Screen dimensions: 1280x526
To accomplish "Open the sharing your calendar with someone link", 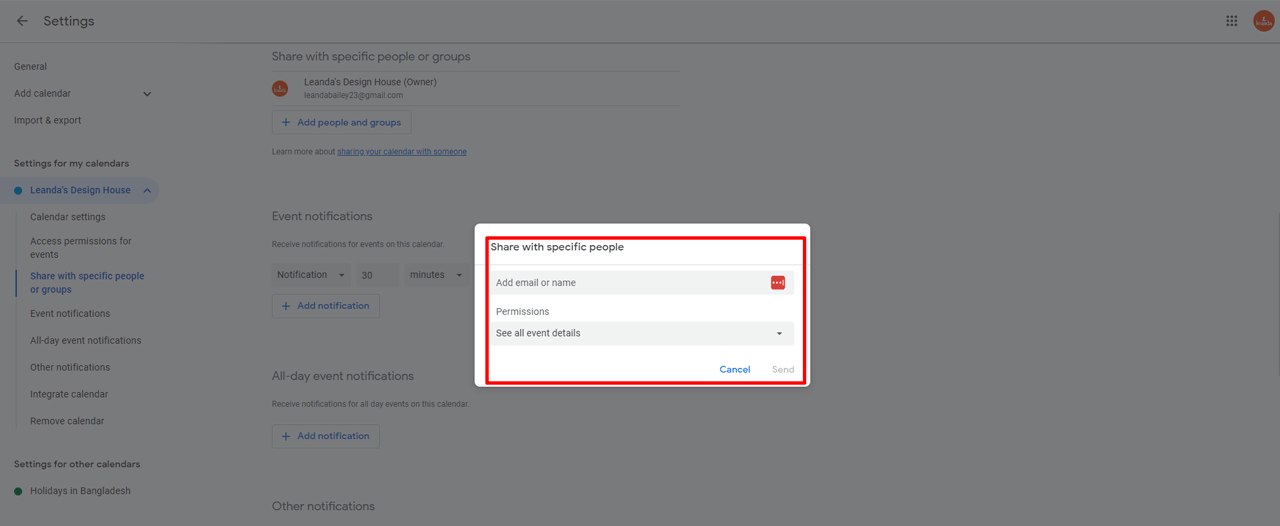I will 402,152.
